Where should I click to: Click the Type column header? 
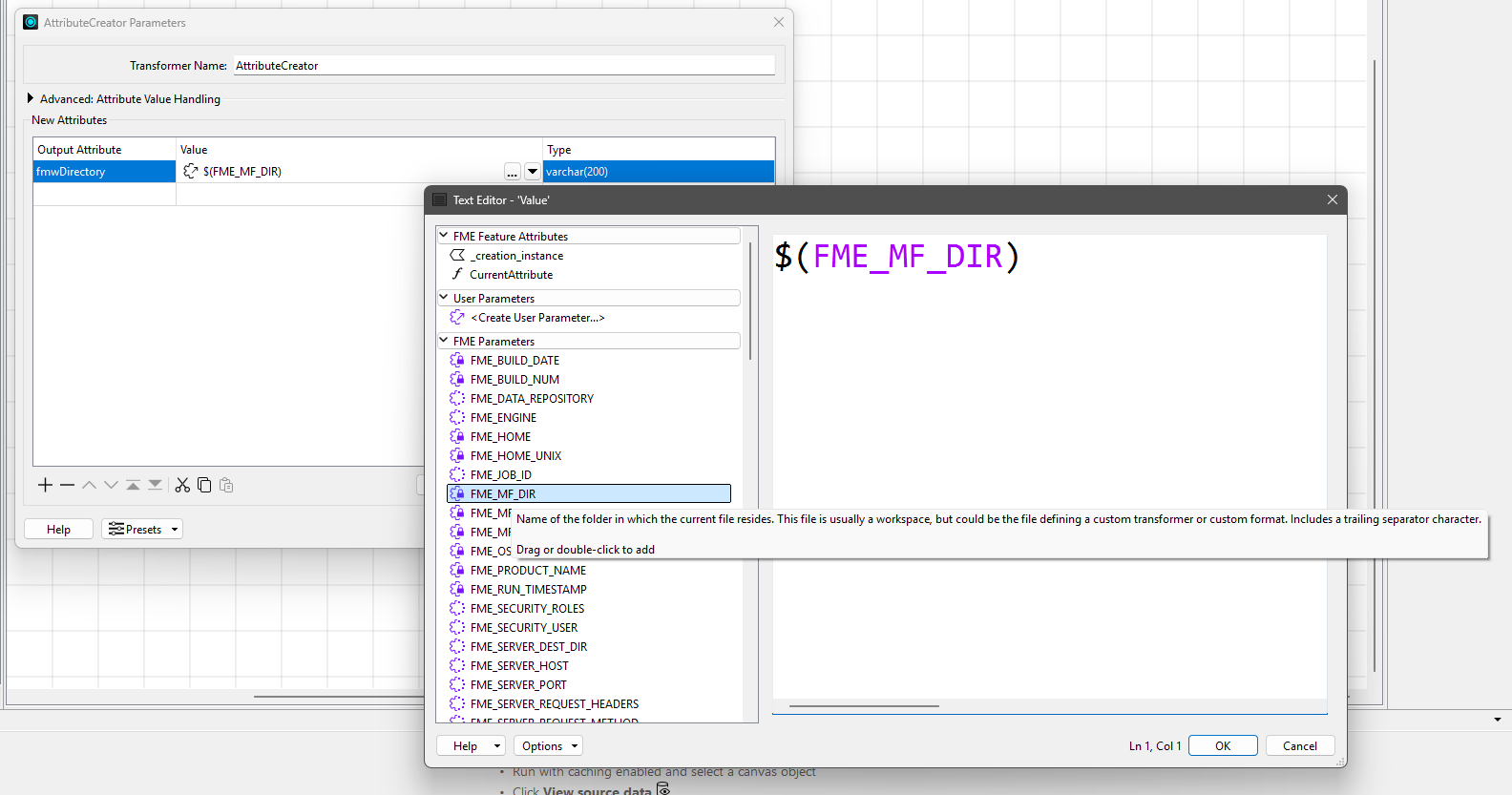point(659,149)
